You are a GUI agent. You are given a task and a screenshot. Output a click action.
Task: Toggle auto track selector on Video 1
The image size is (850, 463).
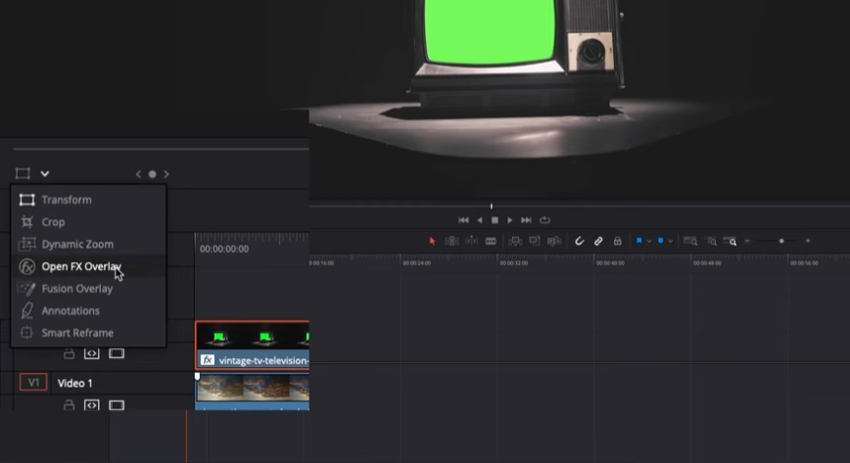[92, 405]
